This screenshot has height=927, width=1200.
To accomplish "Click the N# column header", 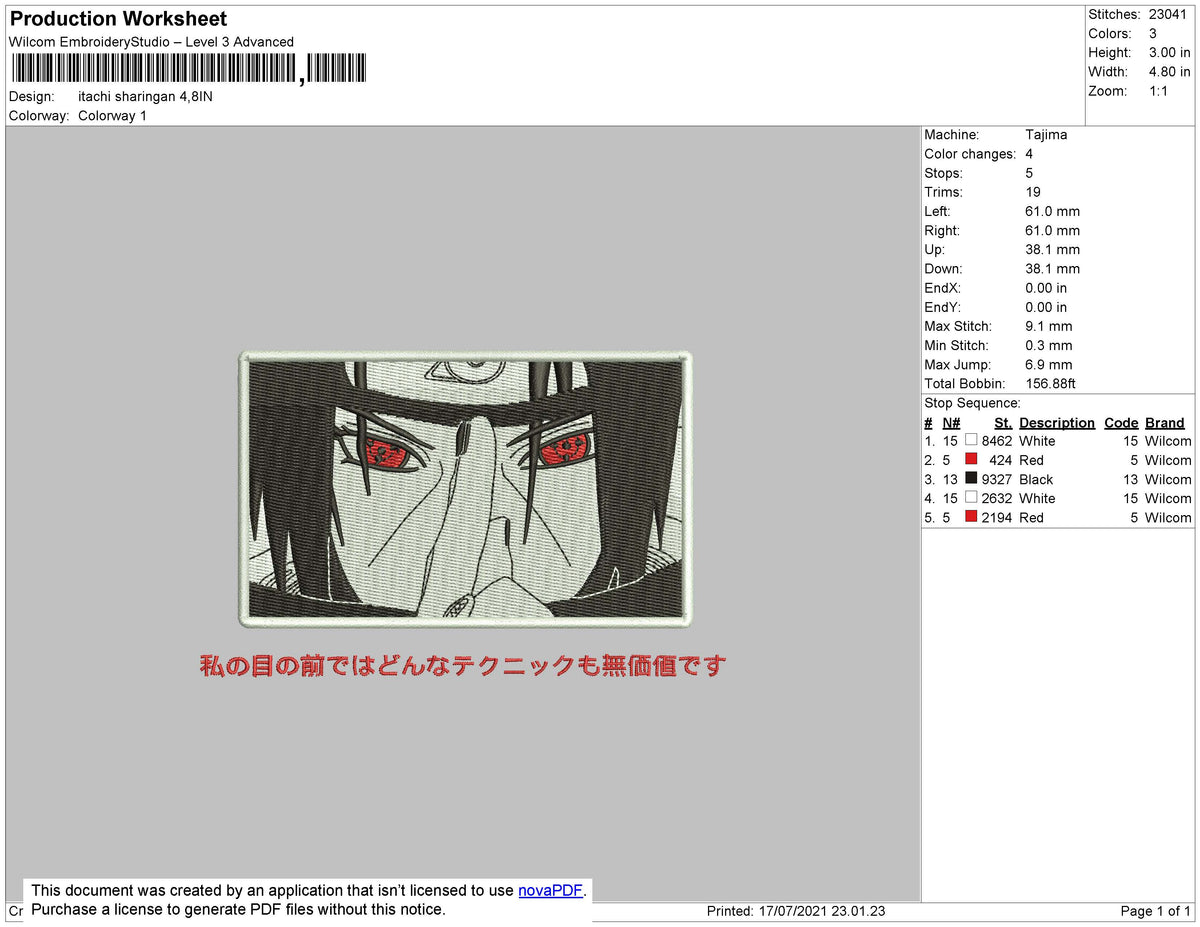I will point(950,422).
